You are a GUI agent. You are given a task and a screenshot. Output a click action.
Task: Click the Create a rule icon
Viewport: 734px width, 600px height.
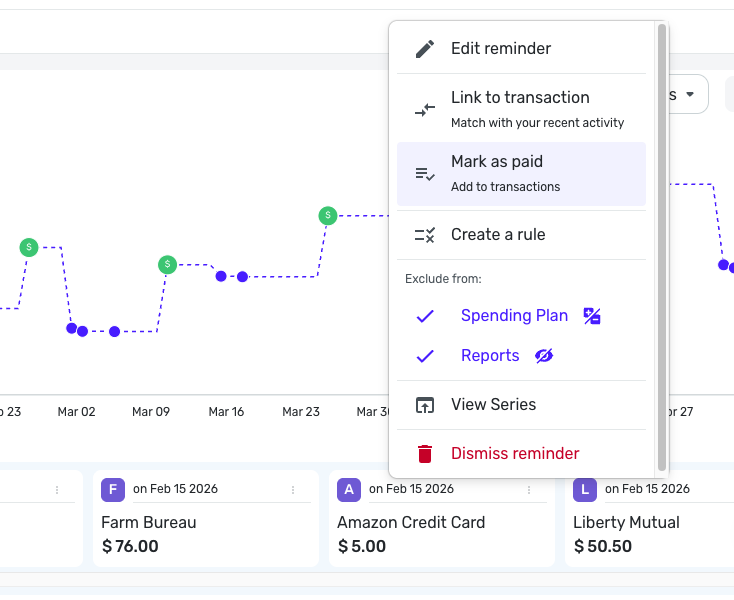point(425,235)
